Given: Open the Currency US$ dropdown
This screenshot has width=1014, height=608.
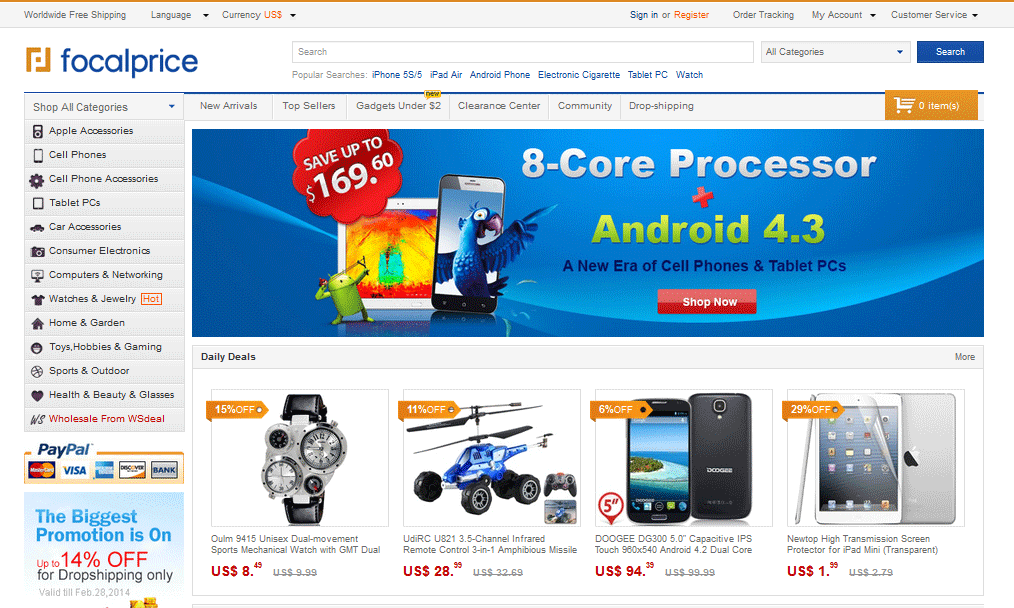Looking at the screenshot, I should [x=259, y=15].
